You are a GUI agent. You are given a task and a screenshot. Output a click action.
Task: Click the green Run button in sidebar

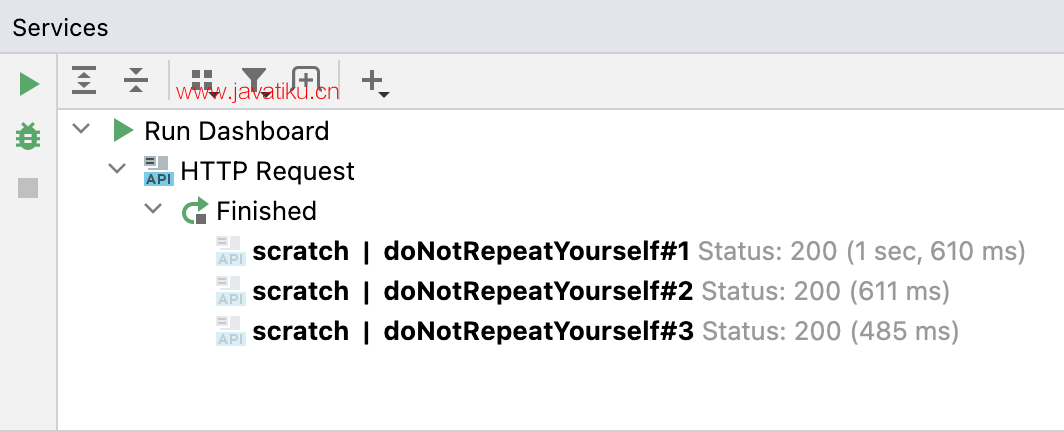click(29, 84)
